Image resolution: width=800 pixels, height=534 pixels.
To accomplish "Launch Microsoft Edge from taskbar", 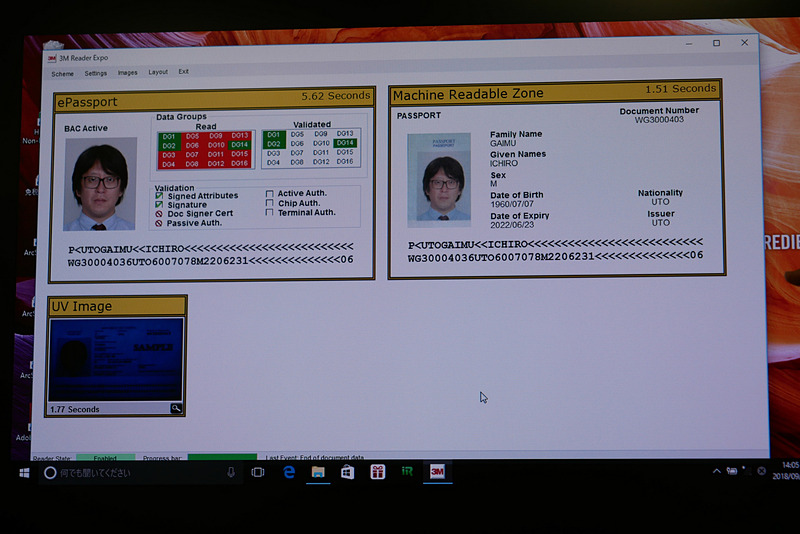I will (289, 472).
